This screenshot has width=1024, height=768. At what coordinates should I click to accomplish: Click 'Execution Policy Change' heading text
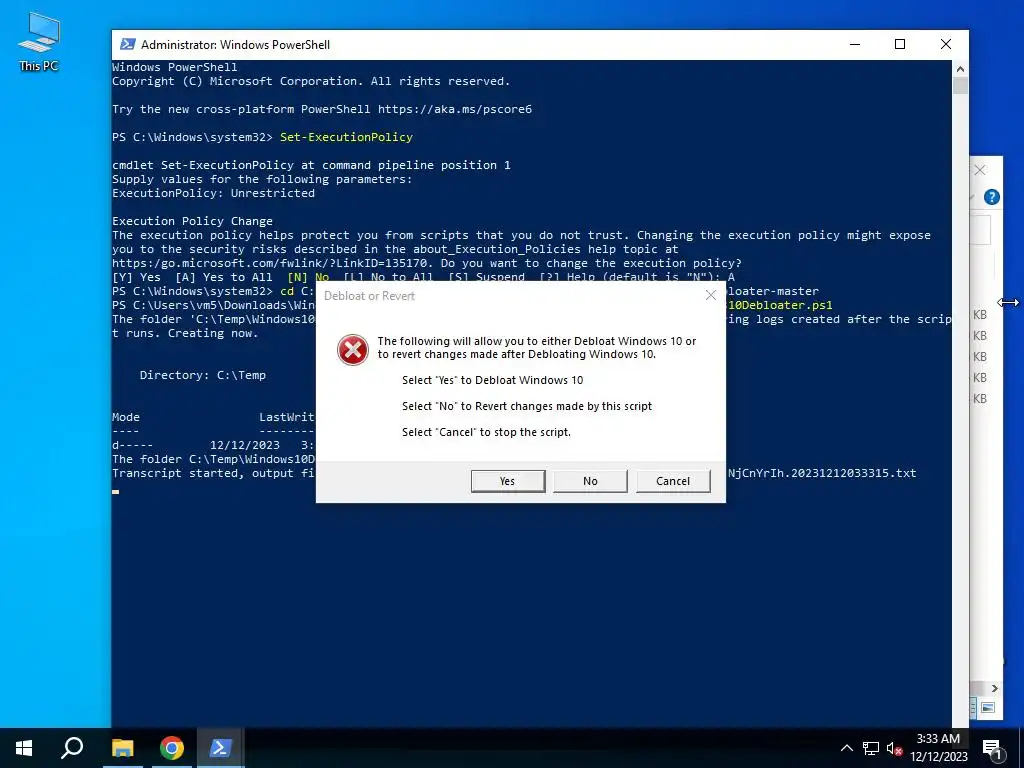(193, 221)
